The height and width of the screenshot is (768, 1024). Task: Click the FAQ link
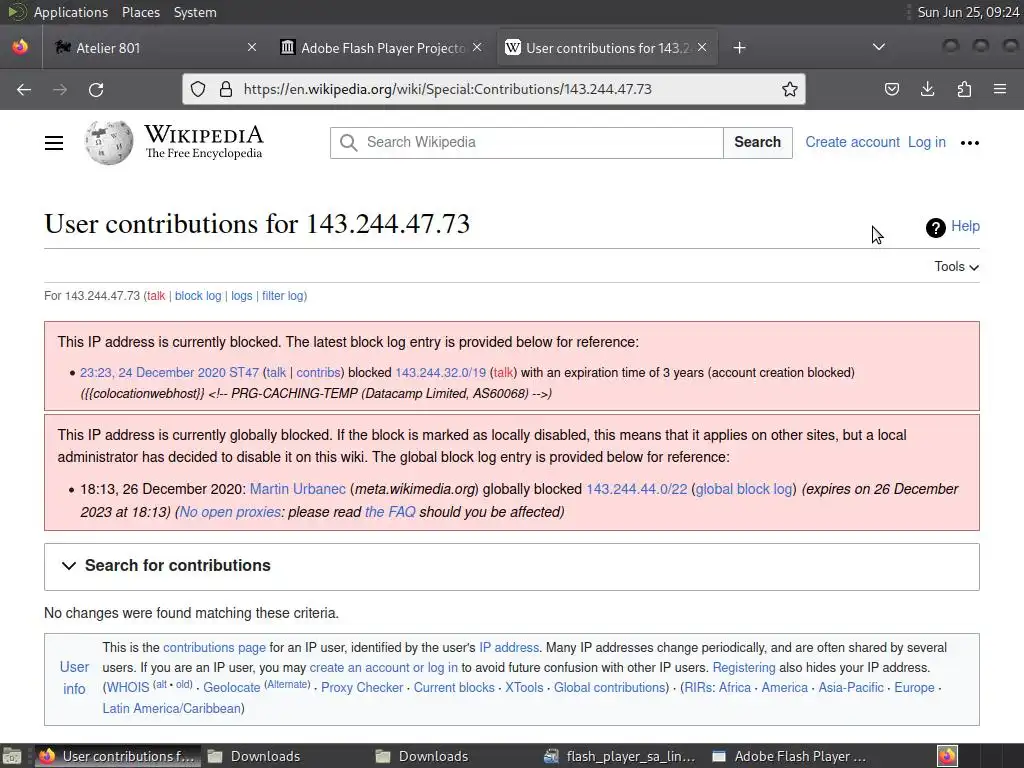tap(390, 512)
